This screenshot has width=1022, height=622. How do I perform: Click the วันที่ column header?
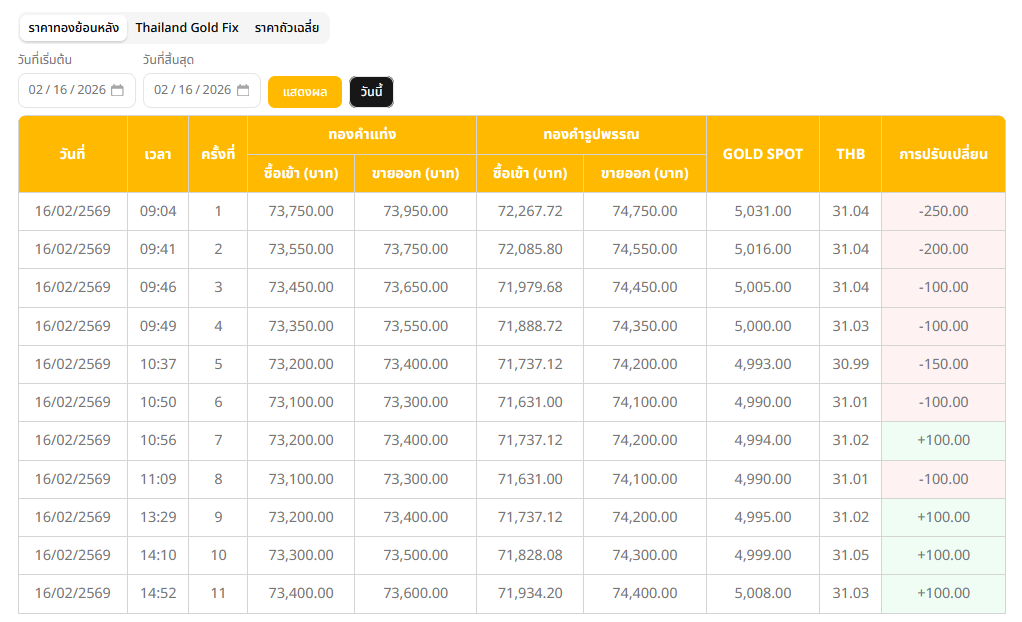72,154
